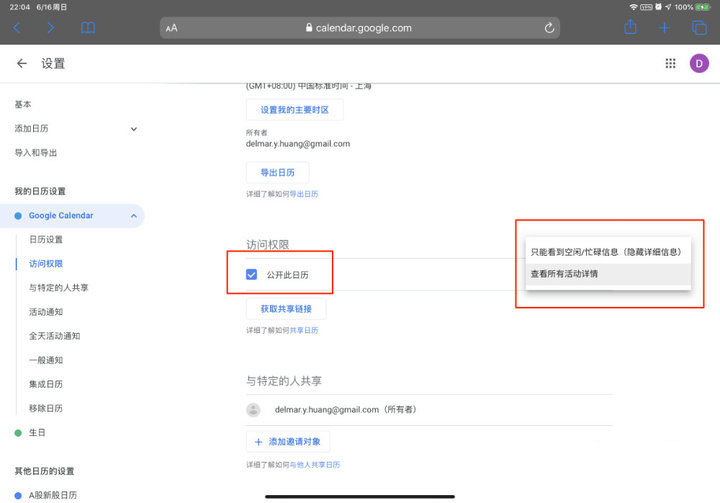Screen dimensions: 720x503
Task: Reload the page with refresh icon
Action: point(549,28)
